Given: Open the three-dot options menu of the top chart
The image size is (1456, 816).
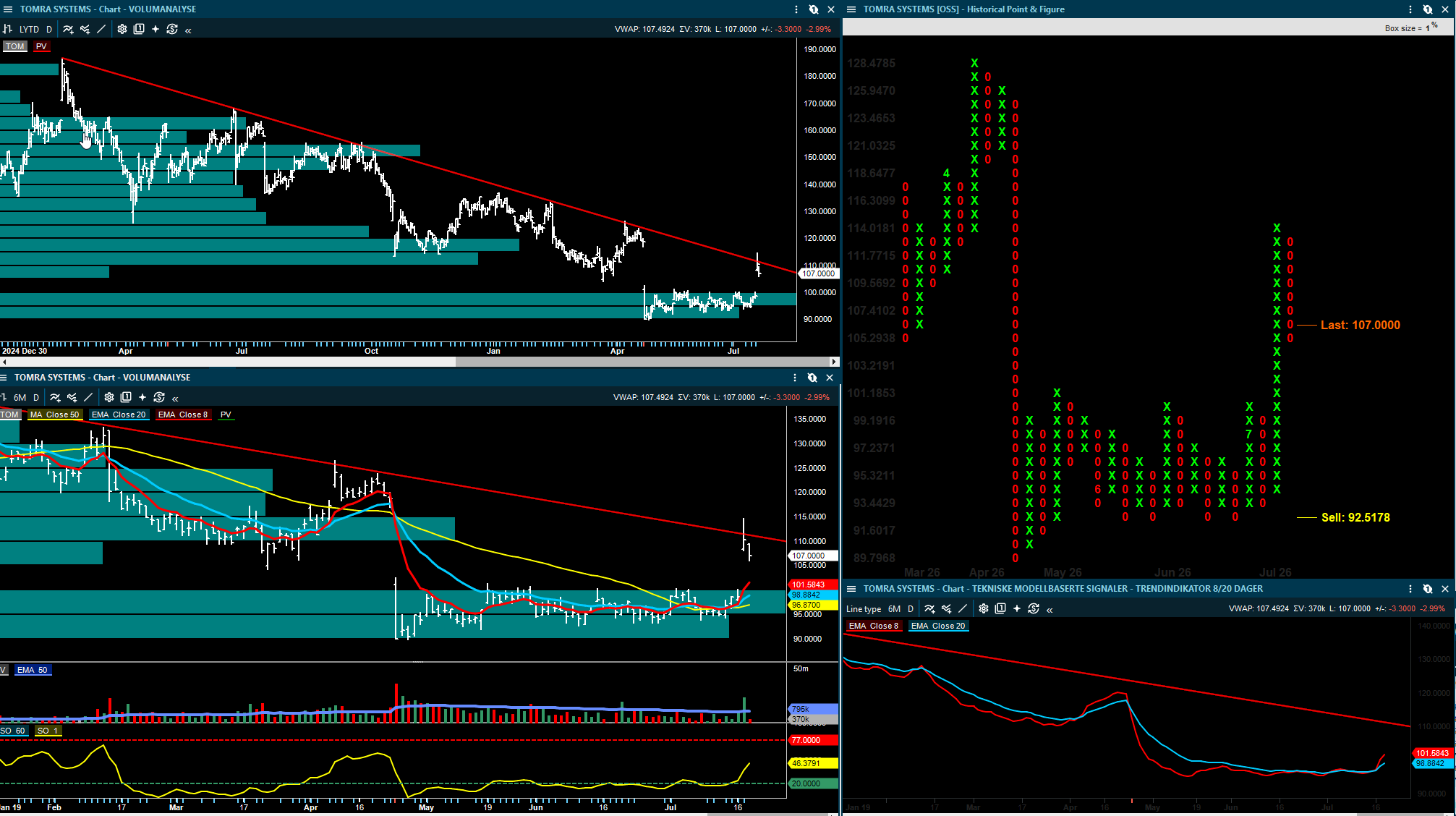Looking at the screenshot, I should click(796, 9).
